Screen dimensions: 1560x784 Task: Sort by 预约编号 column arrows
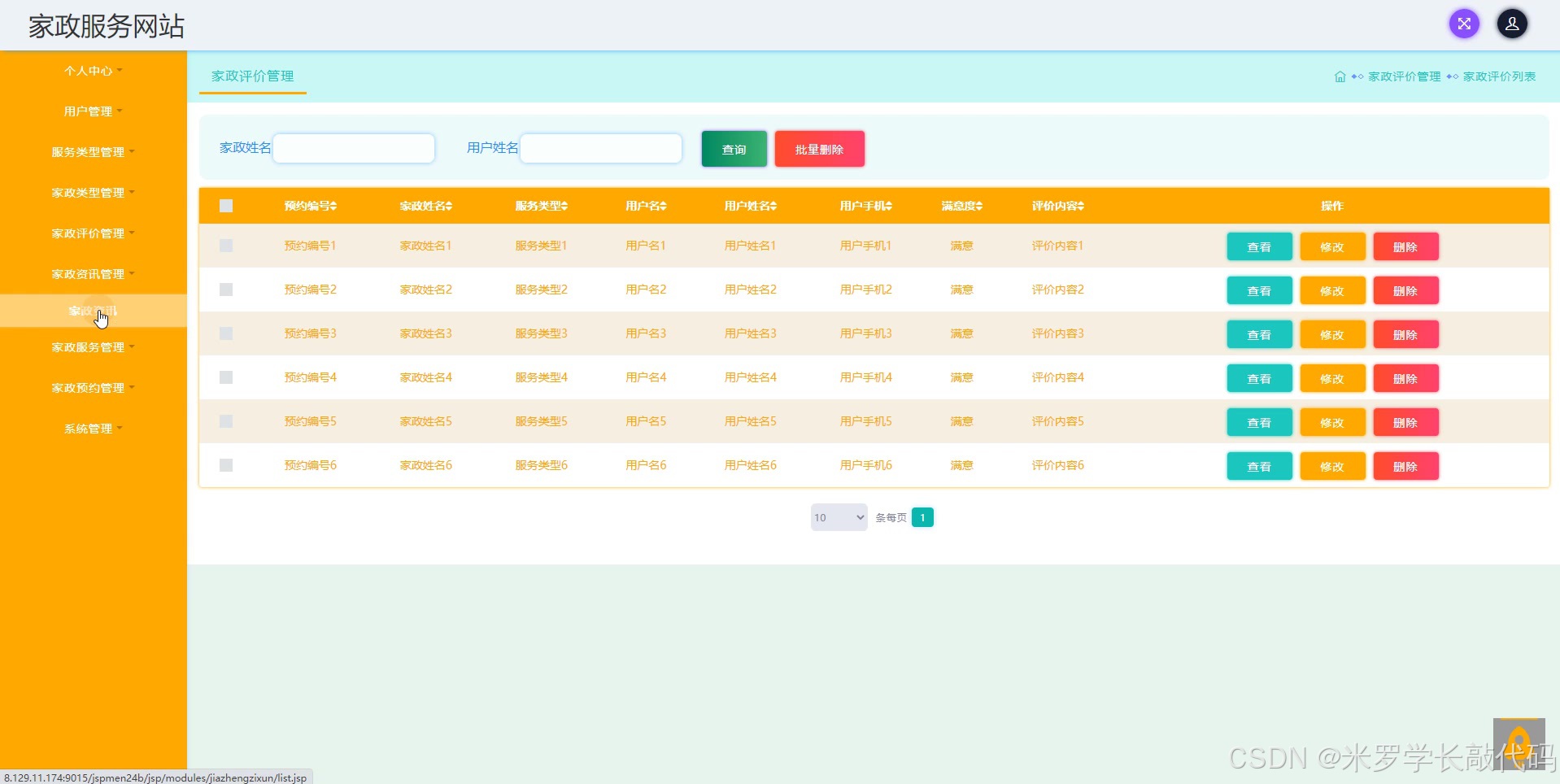[x=333, y=207]
